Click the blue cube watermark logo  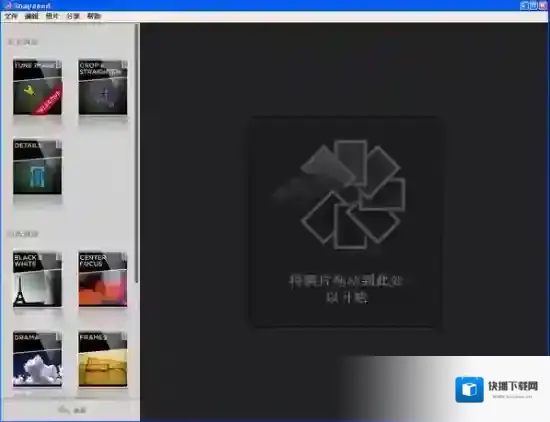pyautogui.click(x=469, y=390)
